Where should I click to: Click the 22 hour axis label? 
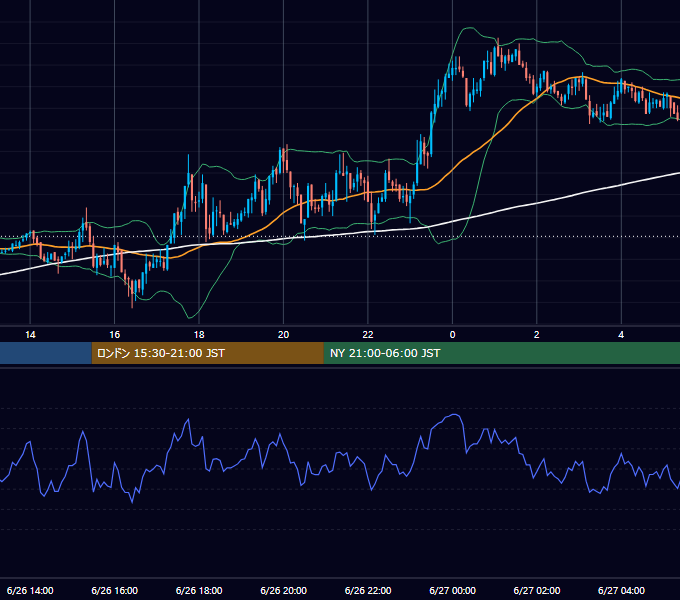tap(368, 335)
